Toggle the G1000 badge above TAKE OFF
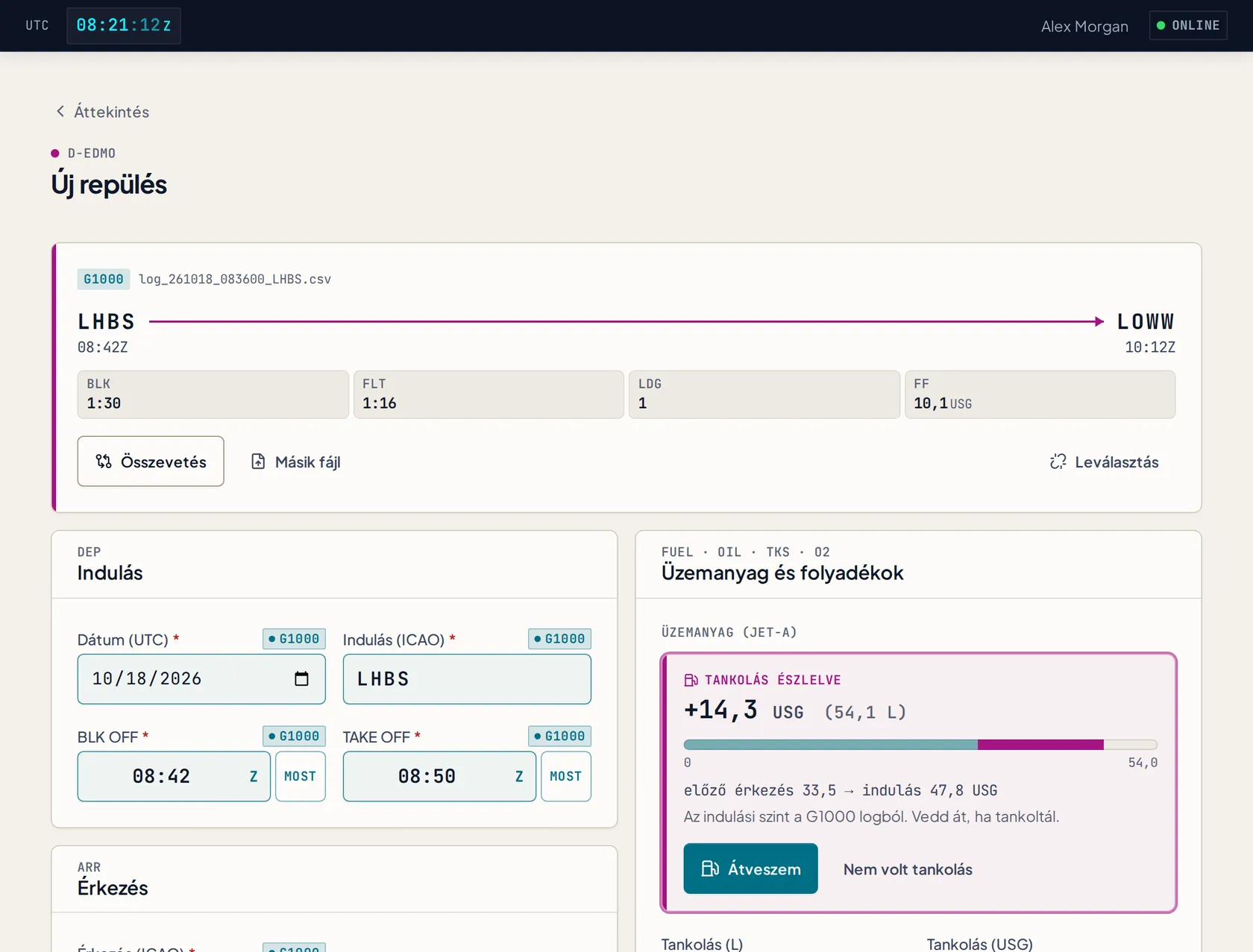 pyautogui.click(x=559, y=736)
